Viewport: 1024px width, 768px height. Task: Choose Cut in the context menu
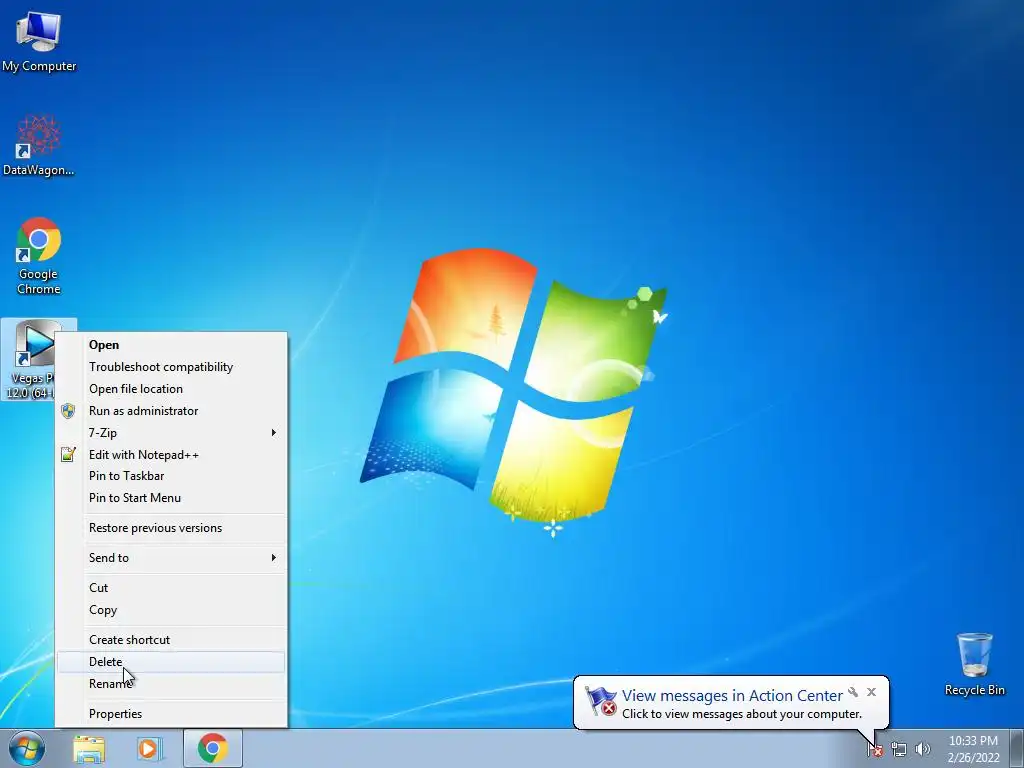171,588
